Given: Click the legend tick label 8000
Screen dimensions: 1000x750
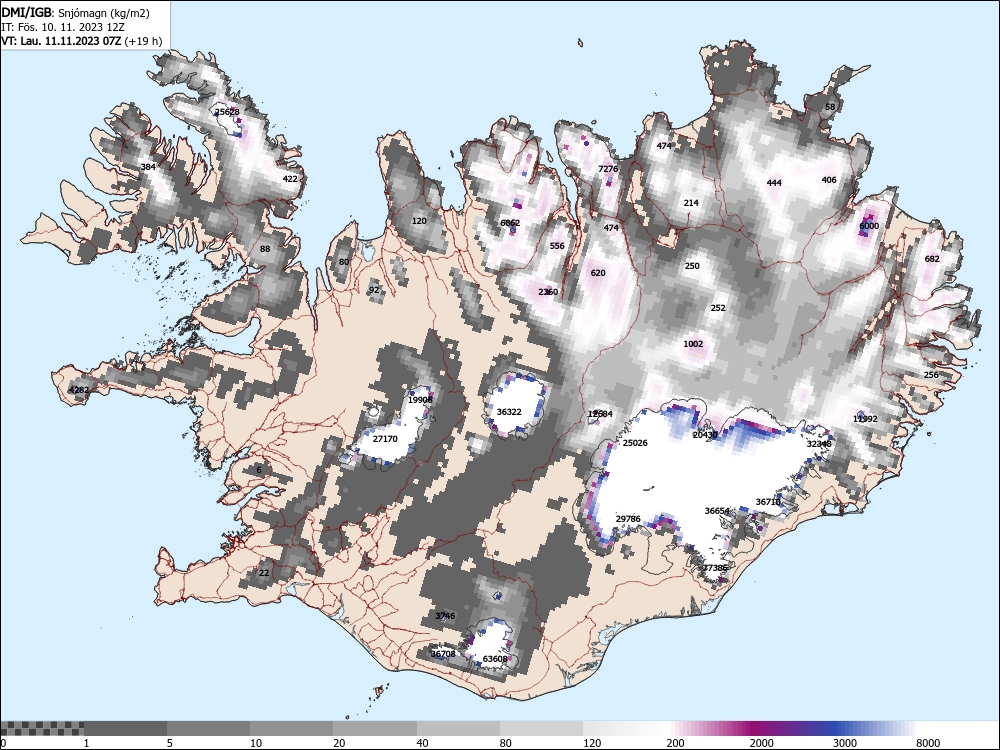Looking at the screenshot, I should tap(928, 743).
